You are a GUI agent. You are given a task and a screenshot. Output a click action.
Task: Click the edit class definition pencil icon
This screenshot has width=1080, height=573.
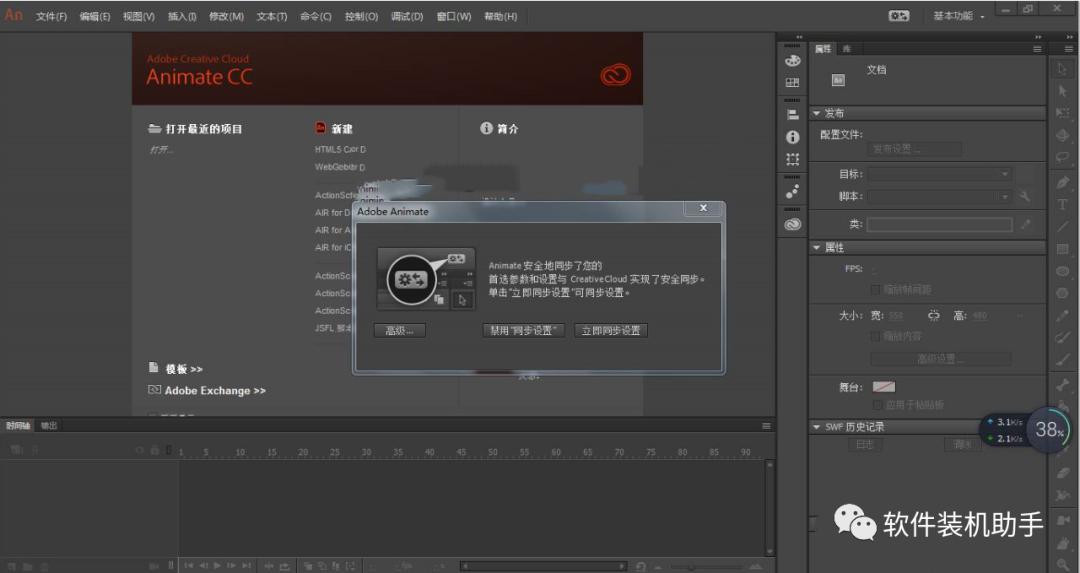(x=1025, y=224)
